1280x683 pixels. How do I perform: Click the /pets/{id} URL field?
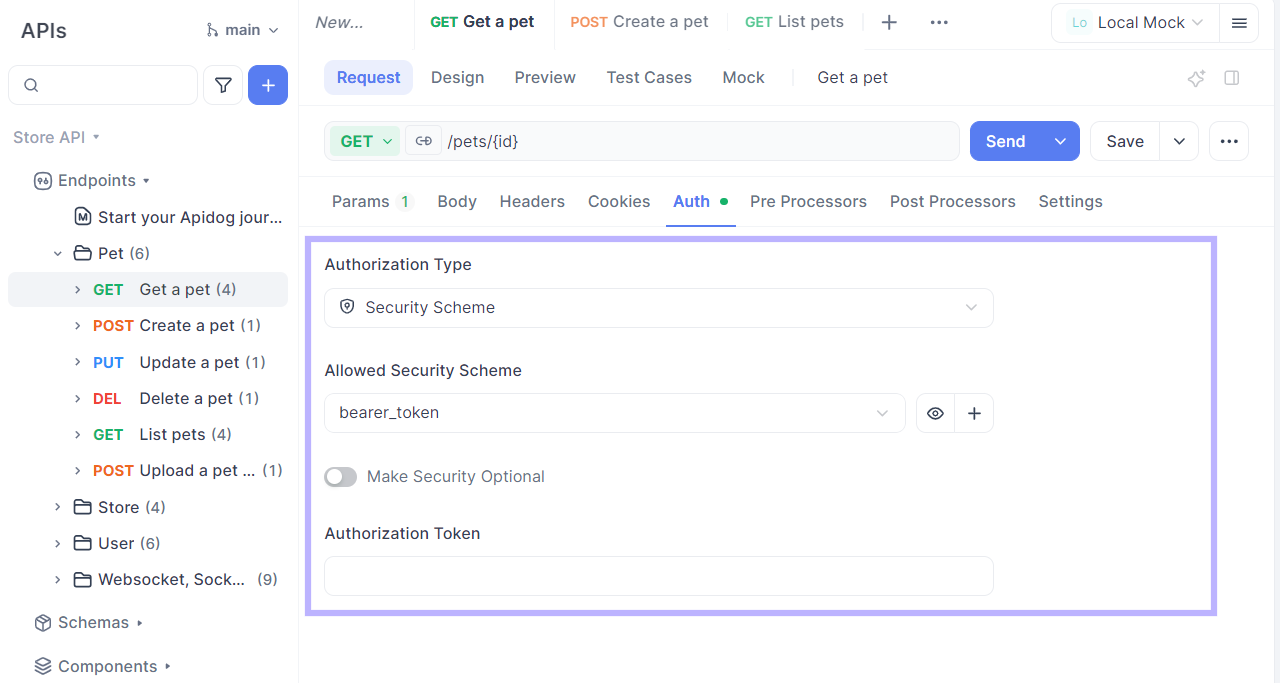[x=700, y=141]
